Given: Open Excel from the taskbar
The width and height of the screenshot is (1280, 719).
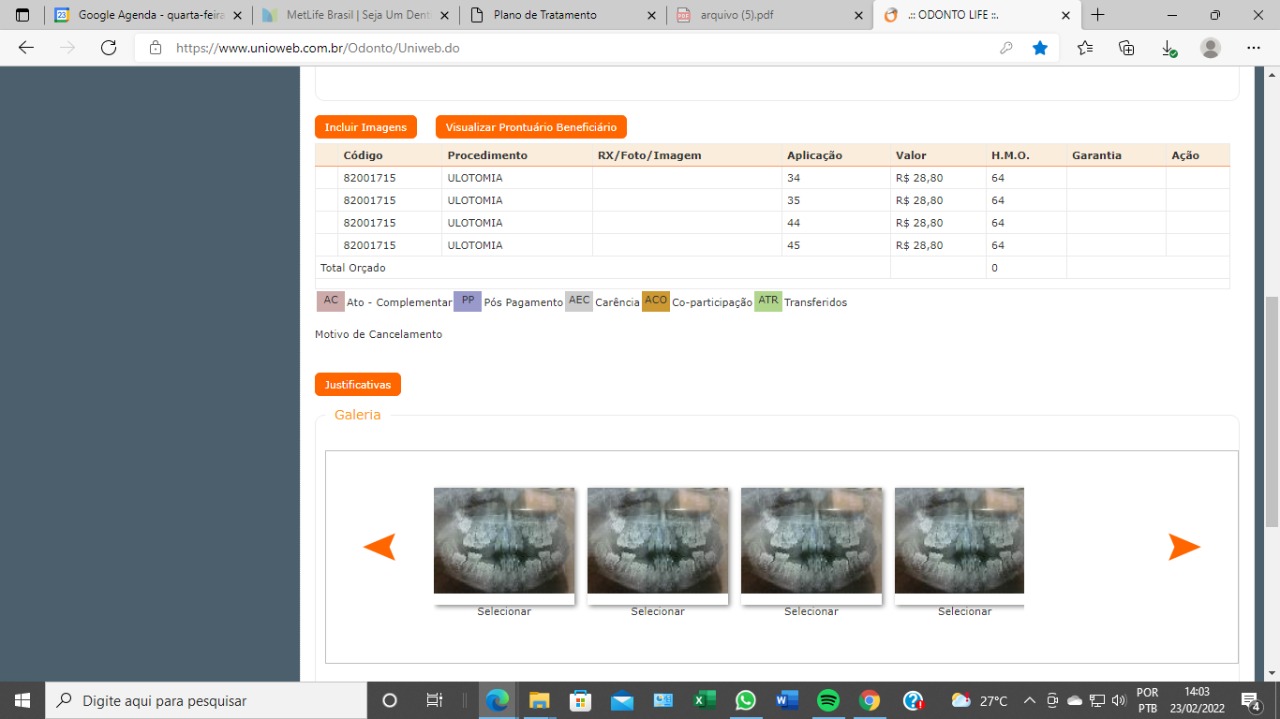Looking at the screenshot, I should coord(704,700).
